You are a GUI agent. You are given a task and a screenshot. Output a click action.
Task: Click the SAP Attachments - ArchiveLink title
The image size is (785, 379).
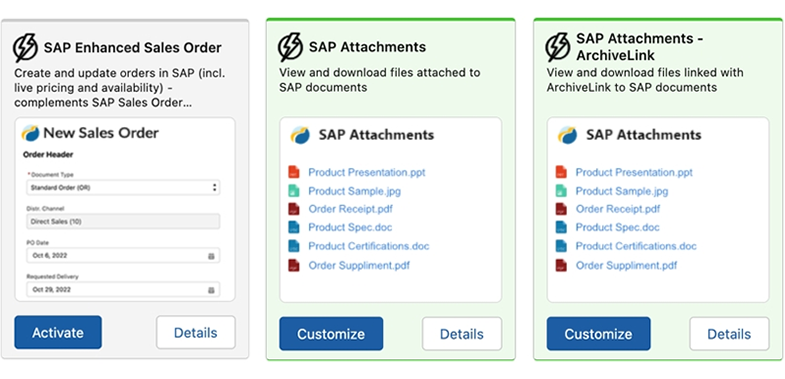[640, 46]
